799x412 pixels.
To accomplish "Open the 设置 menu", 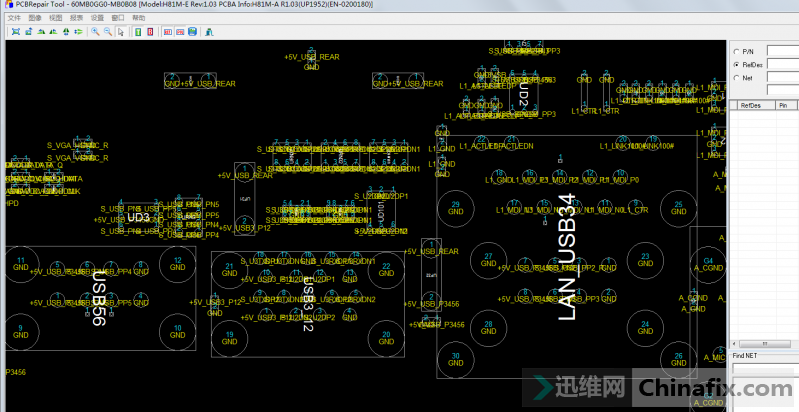I will coord(97,18).
